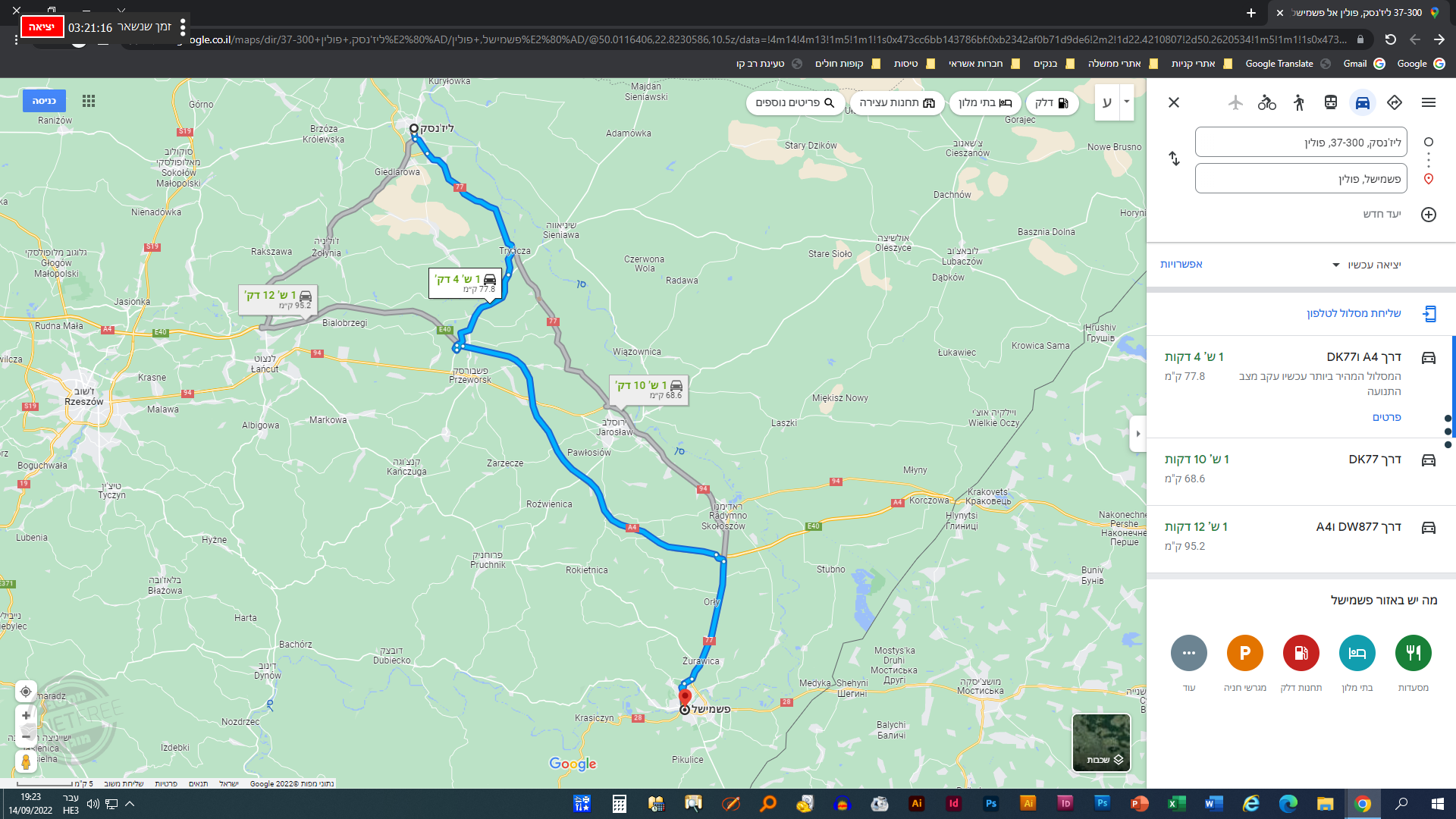Select the driving travel mode icon

pyautogui.click(x=1363, y=102)
